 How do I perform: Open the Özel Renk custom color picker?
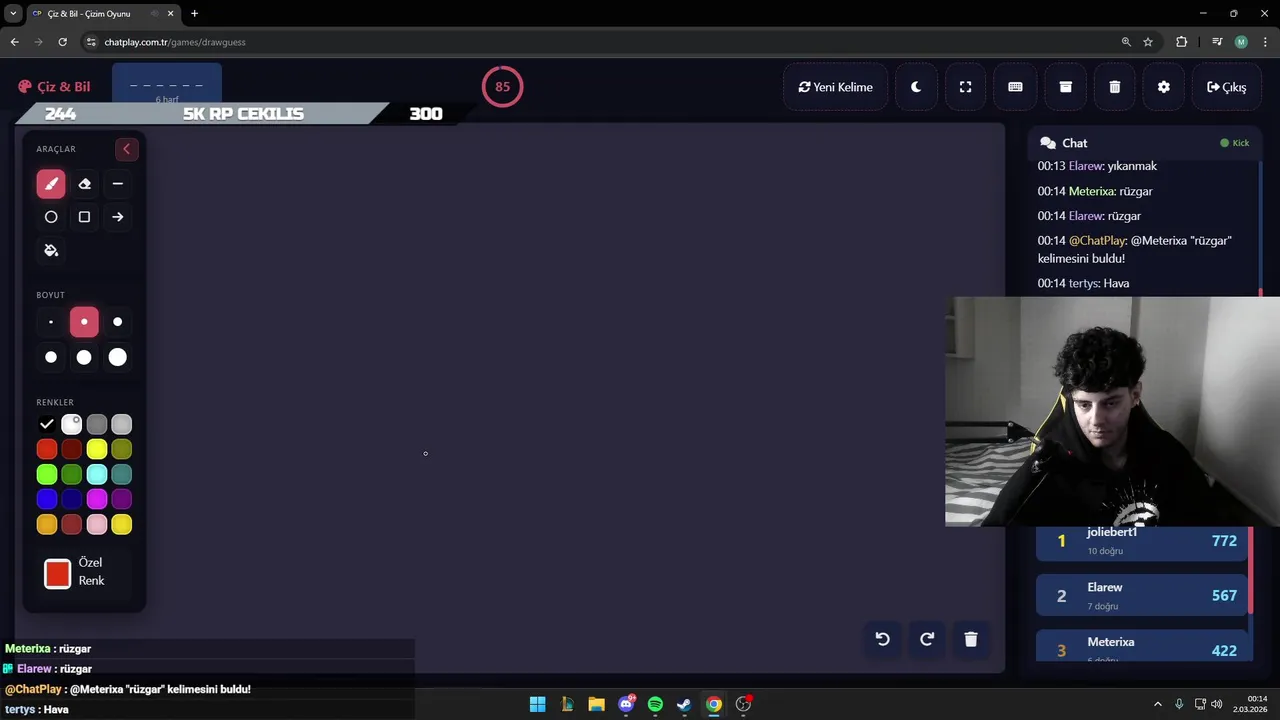pyautogui.click(x=58, y=573)
